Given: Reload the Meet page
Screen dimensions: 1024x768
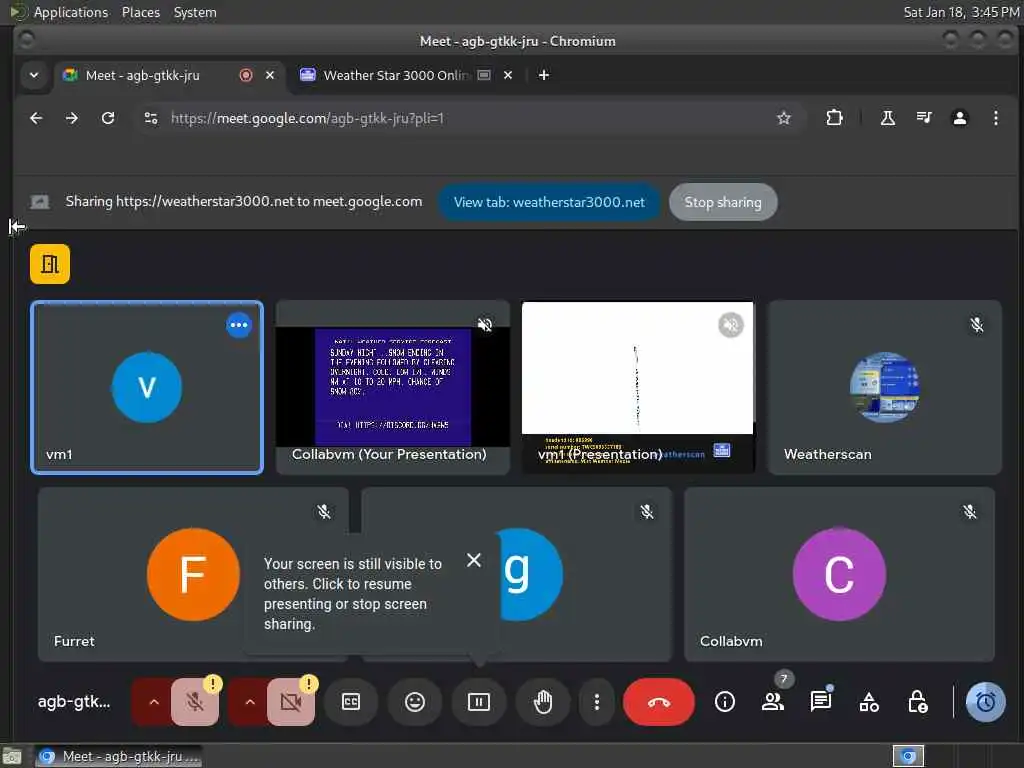Looking at the screenshot, I should tap(108, 118).
